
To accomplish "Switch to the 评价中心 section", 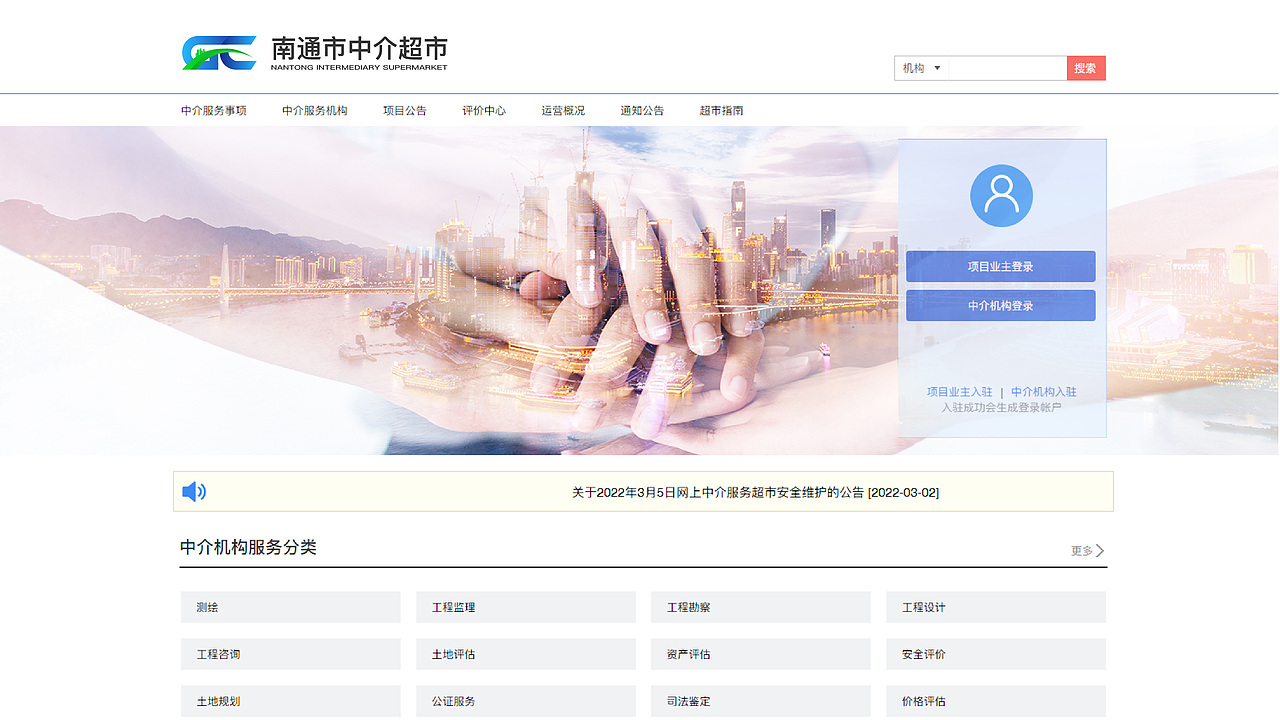I will pos(483,110).
